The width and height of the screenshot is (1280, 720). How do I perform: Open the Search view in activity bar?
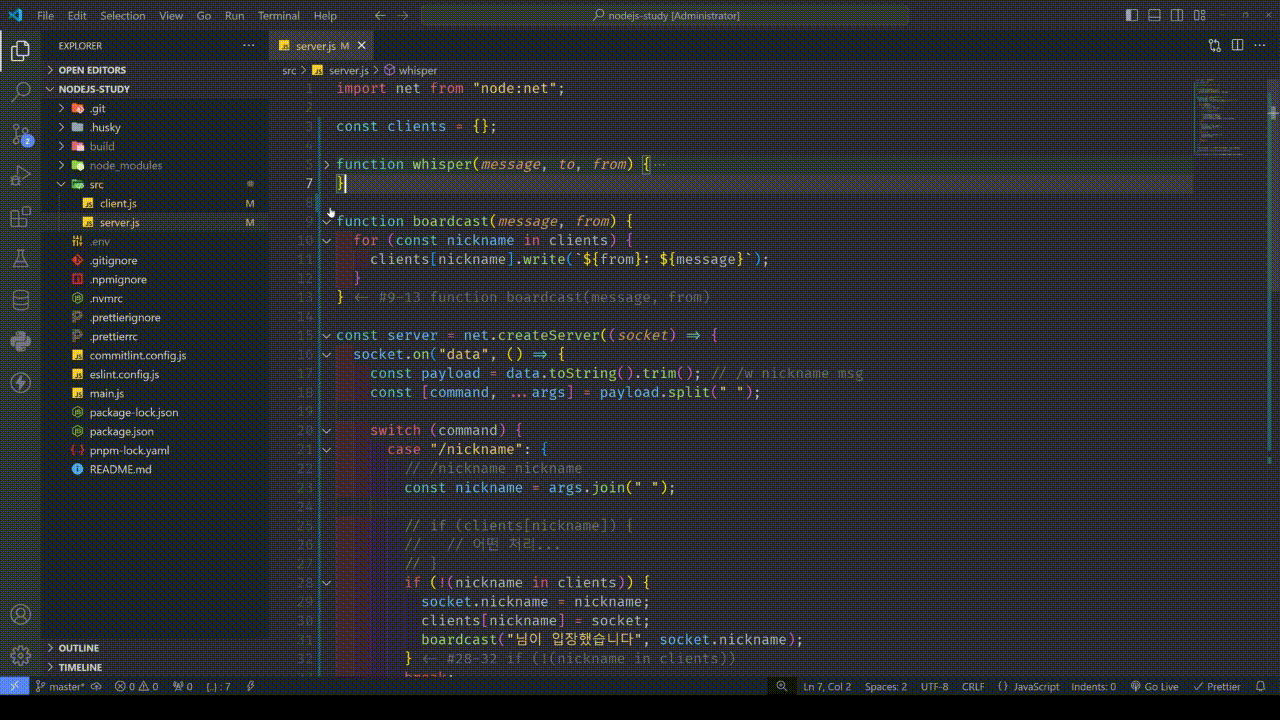[x=20, y=93]
